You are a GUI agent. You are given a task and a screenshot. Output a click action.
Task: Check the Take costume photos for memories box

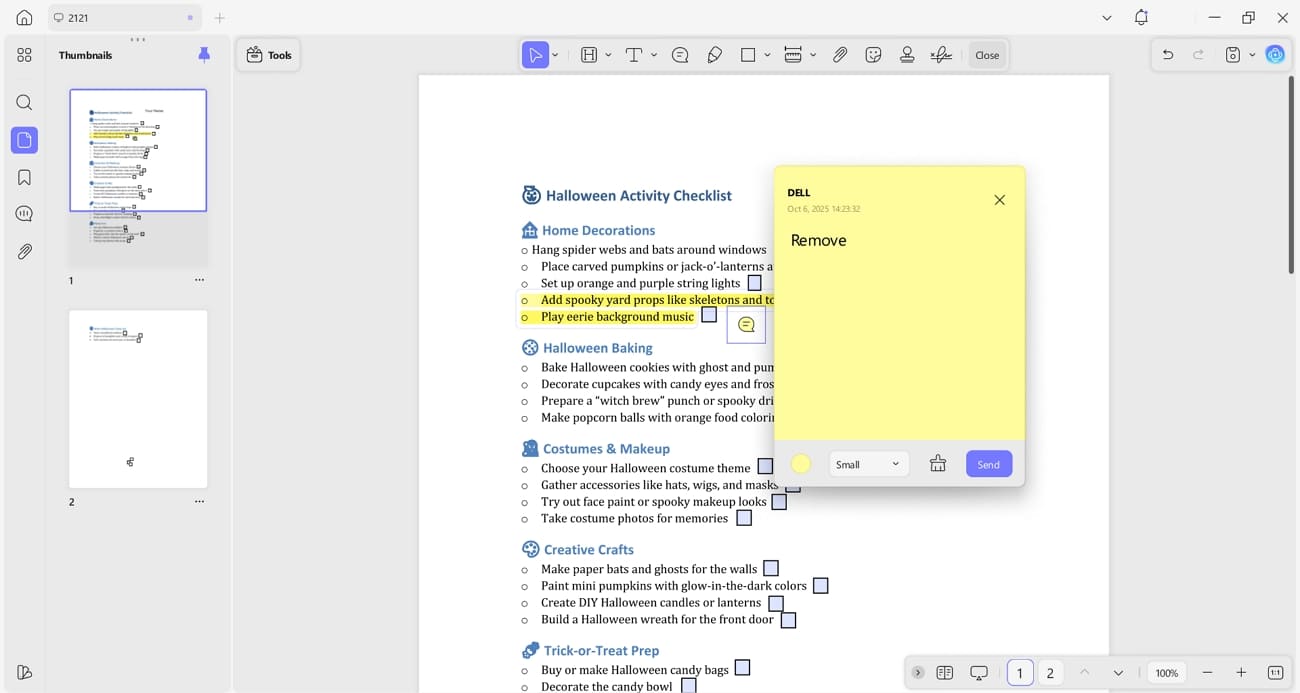[x=744, y=518]
